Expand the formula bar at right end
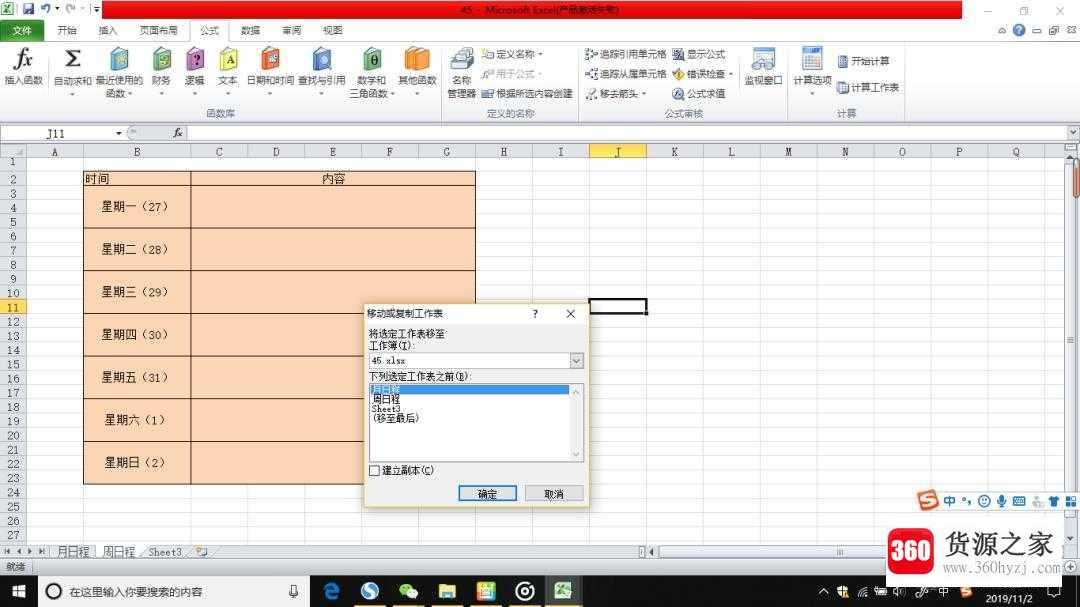The image size is (1080, 607). (x=1072, y=132)
